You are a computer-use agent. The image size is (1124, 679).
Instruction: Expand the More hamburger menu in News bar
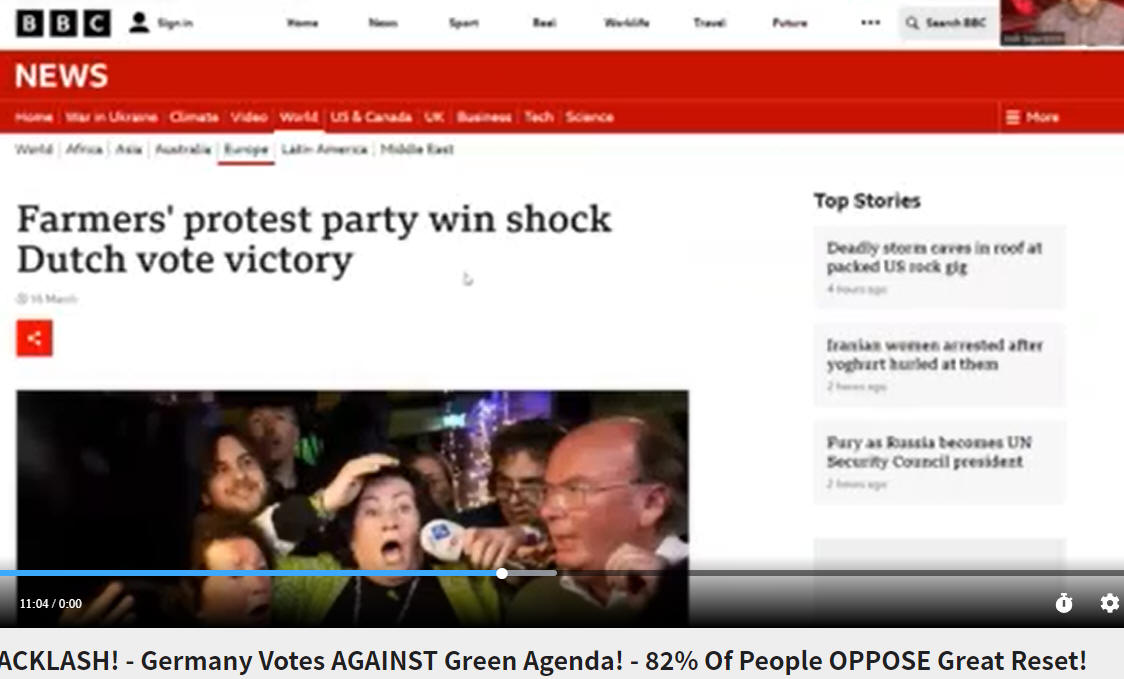click(1032, 117)
